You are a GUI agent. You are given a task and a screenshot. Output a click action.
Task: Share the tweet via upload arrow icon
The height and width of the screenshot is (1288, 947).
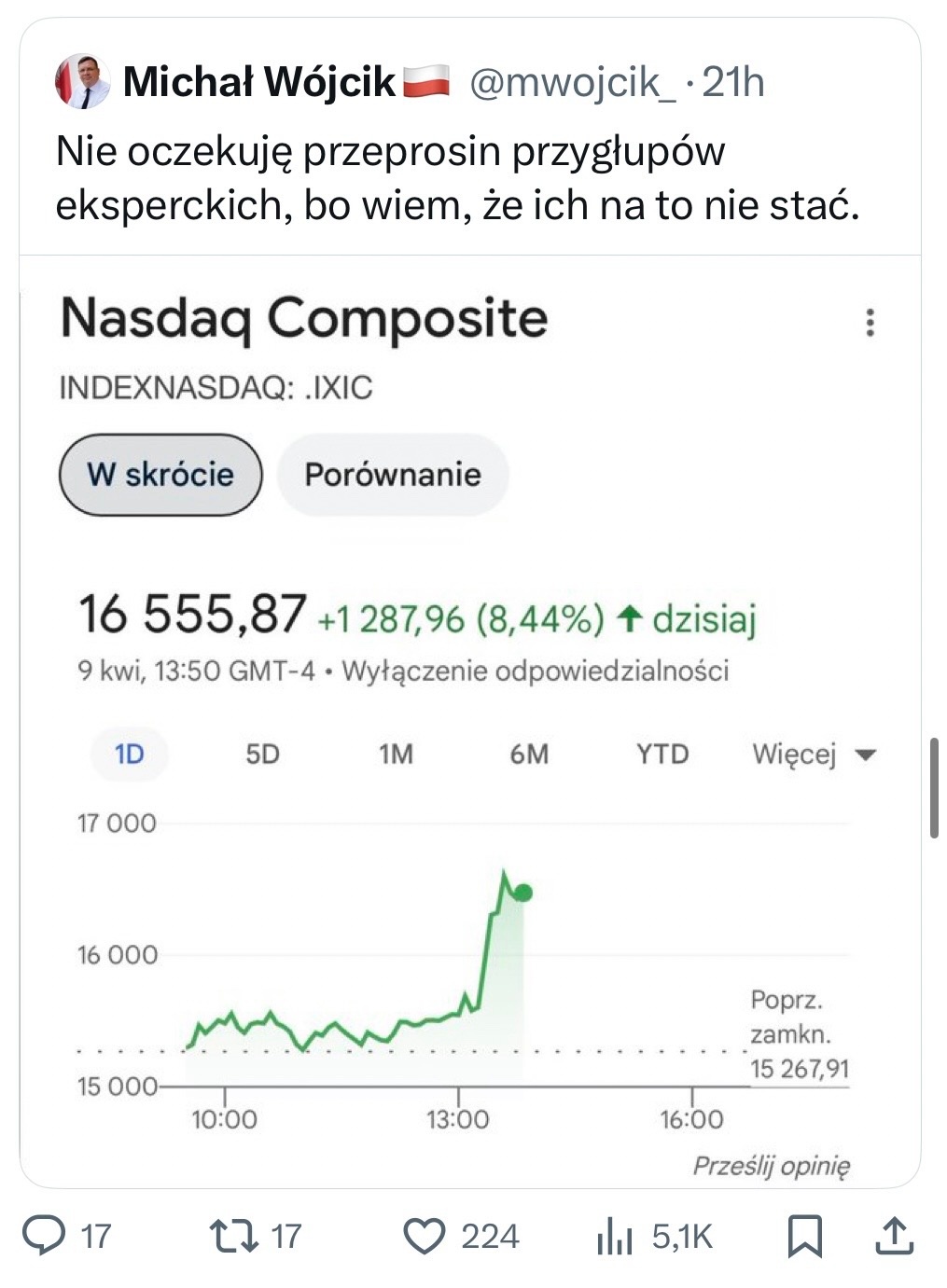click(893, 1236)
